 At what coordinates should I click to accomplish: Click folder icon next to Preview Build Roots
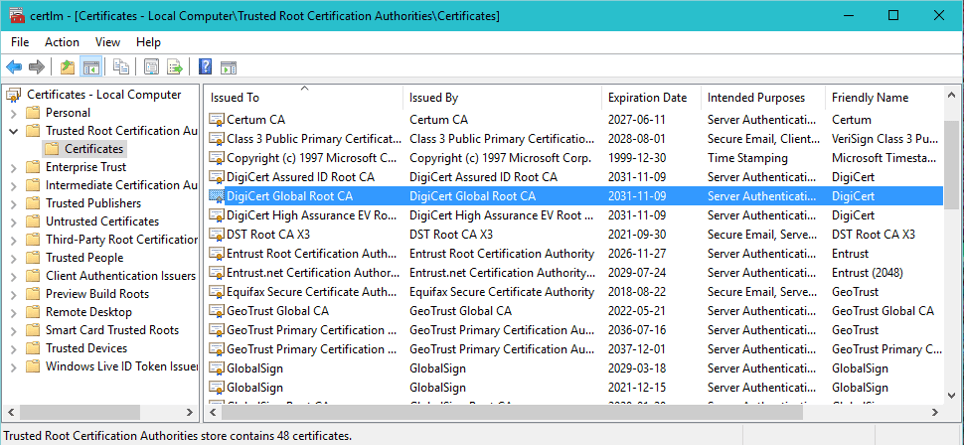(34, 294)
